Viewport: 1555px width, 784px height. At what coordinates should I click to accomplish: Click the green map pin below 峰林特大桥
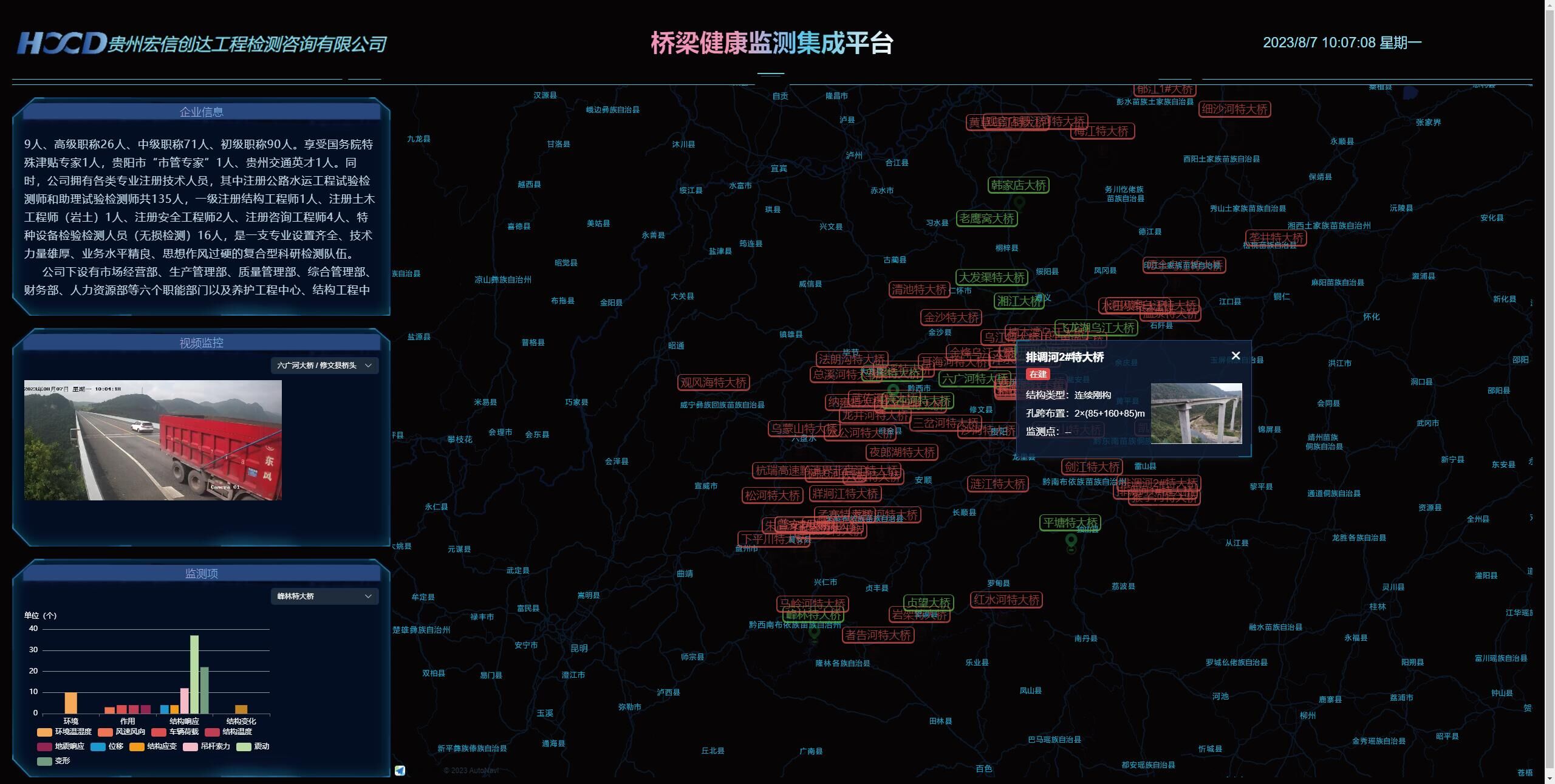coord(815,632)
